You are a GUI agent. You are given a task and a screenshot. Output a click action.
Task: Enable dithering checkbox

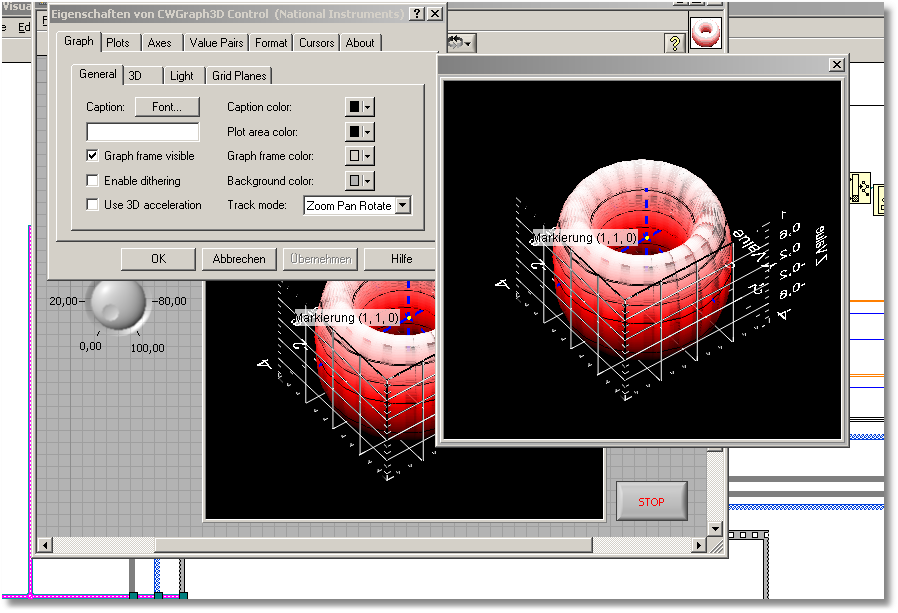[92, 180]
